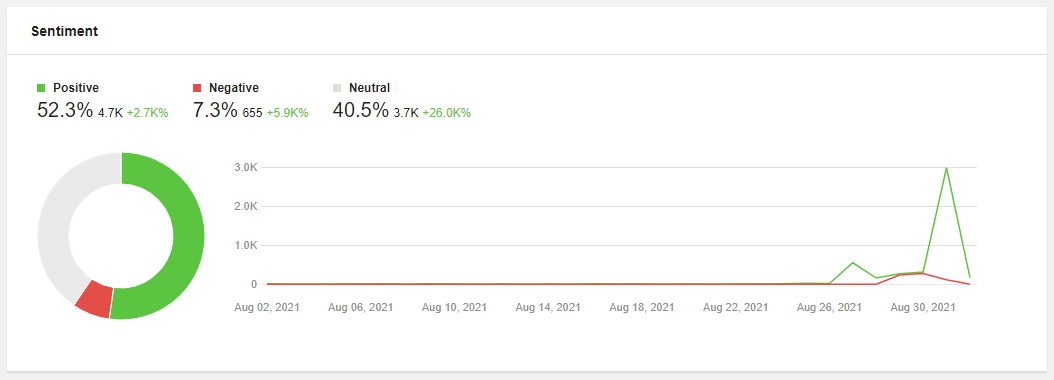Select the red segment of donut chart
The height and width of the screenshot is (380, 1054).
click(x=94, y=298)
